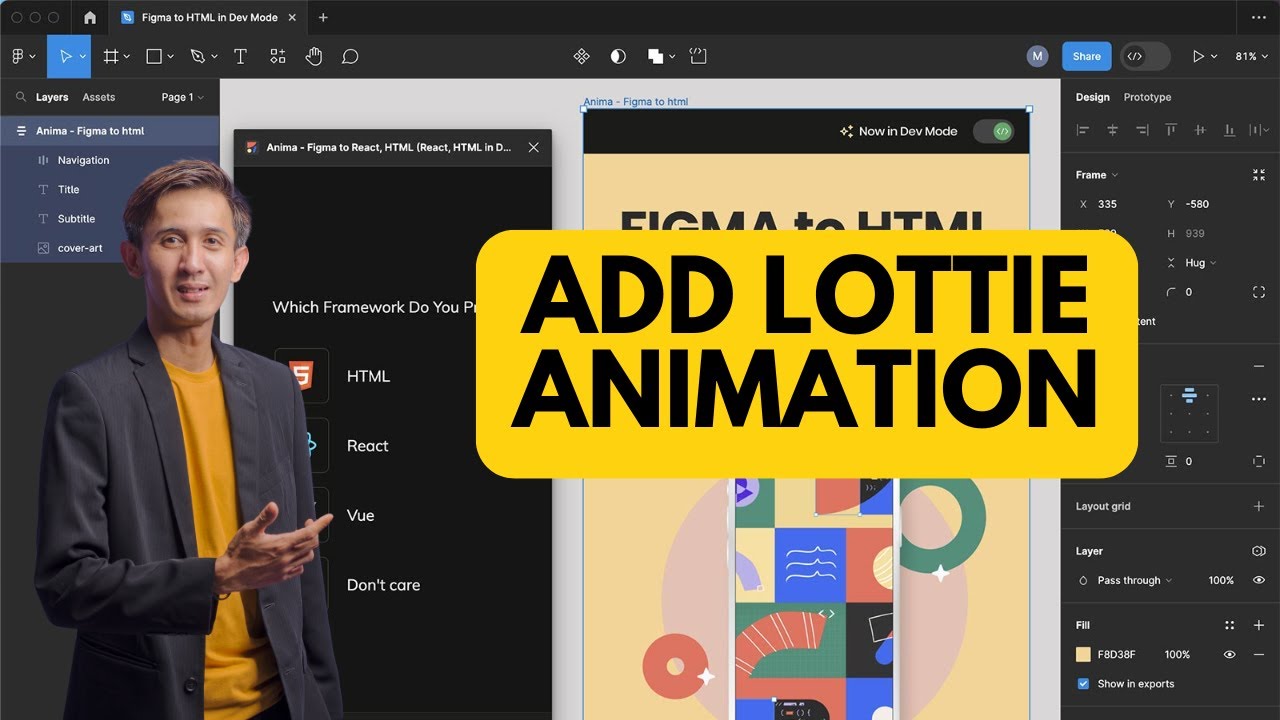1280x720 pixels.
Task: Hide the F8D38F fill
Action: pos(1230,655)
